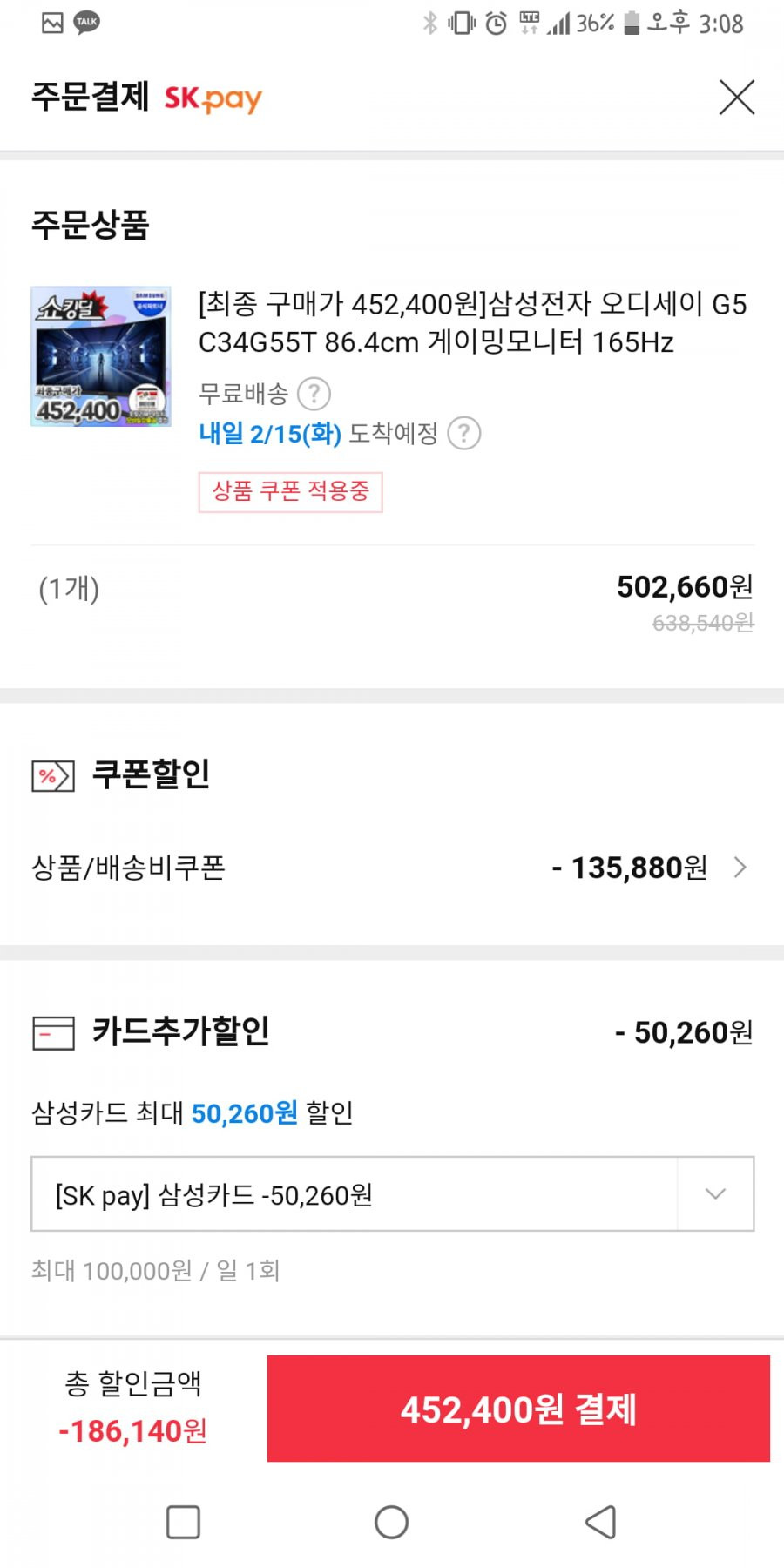The width and height of the screenshot is (784, 1568).
Task: Open the Samsung Odyssey G5 product thumbnail
Action: (101, 356)
